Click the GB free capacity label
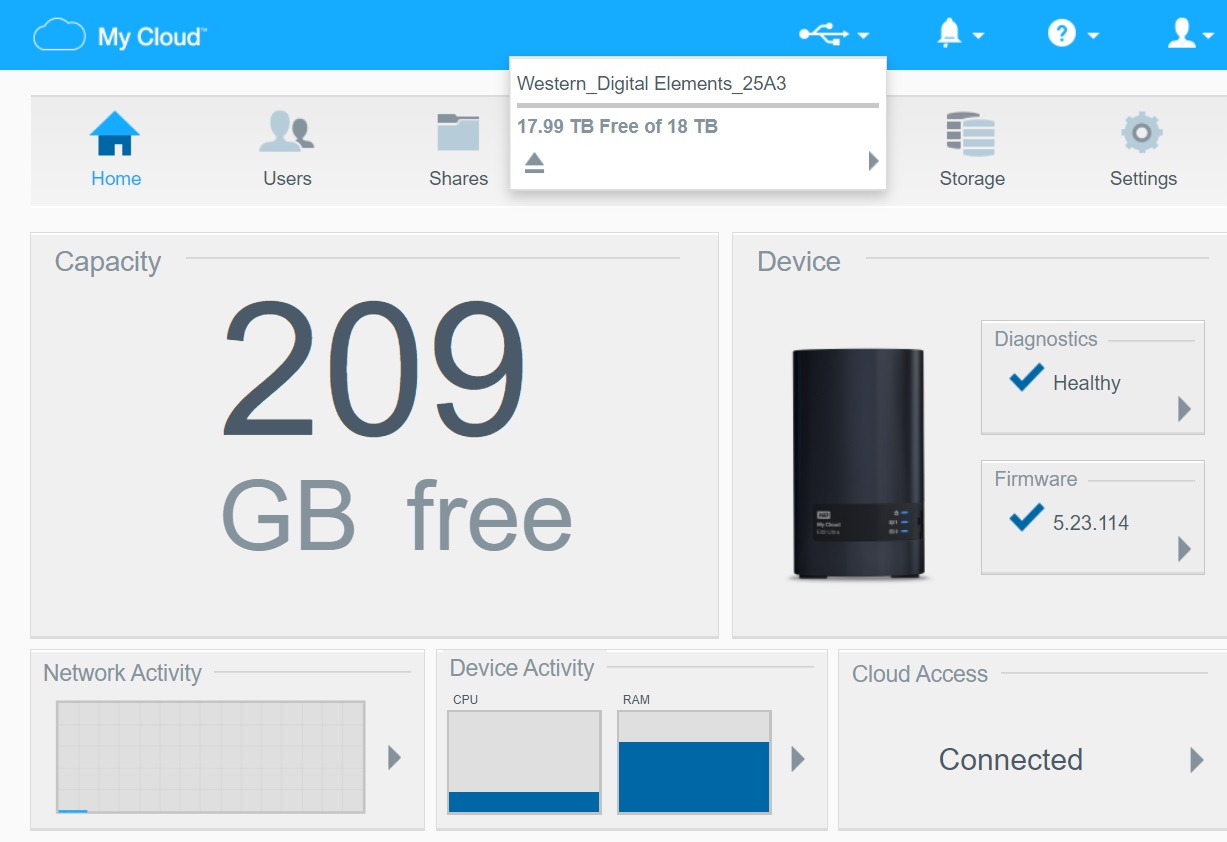 pos(396,517)
